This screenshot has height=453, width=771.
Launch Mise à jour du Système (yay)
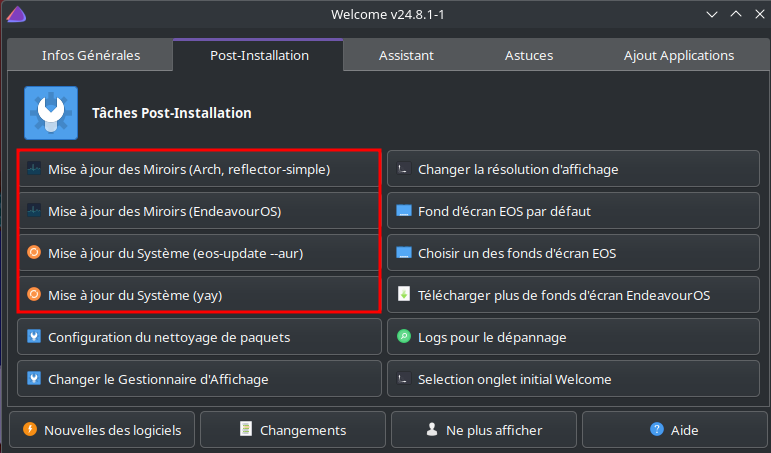point(199,295)
